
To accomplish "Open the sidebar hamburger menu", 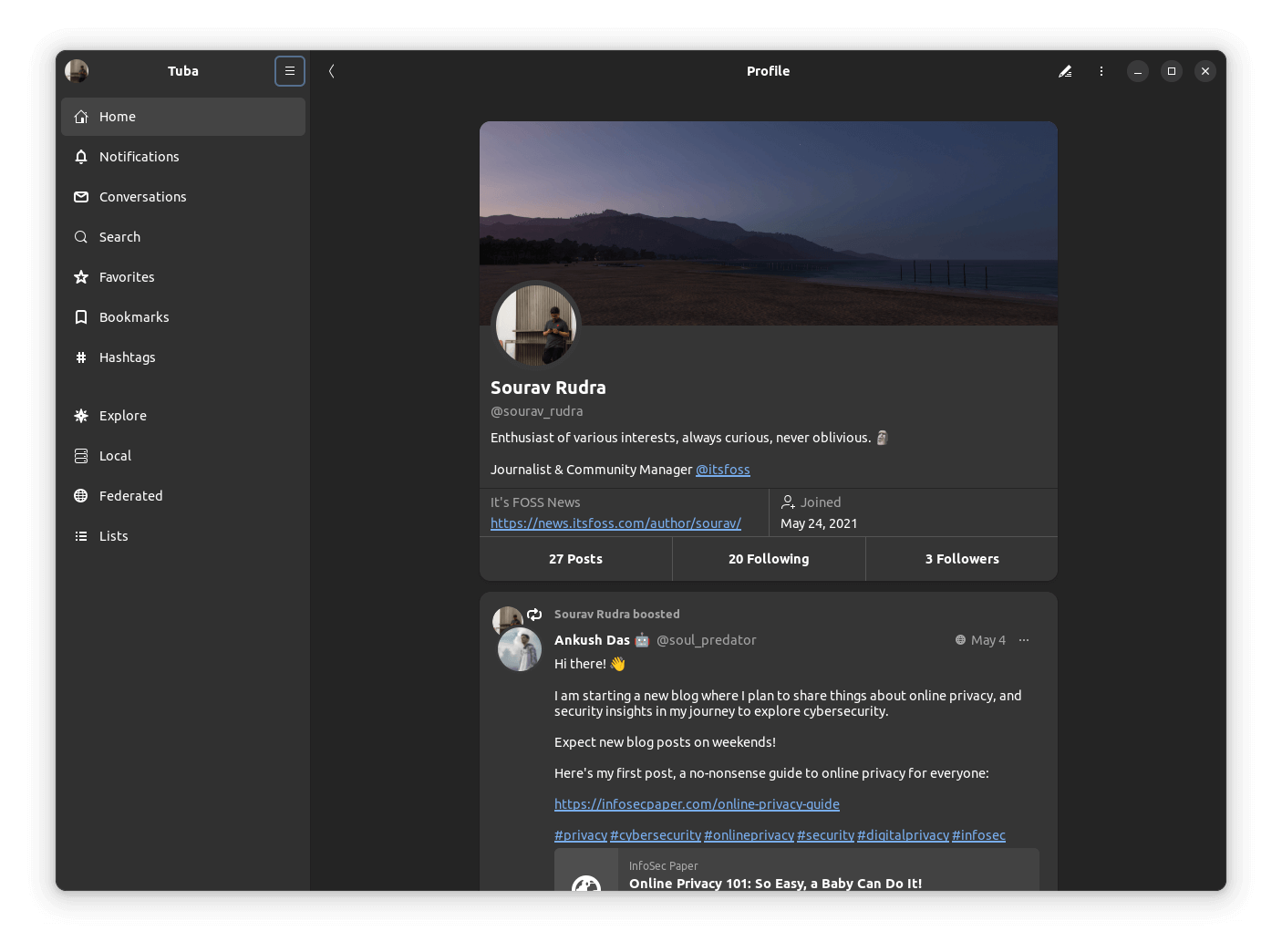I will point(289,70).
